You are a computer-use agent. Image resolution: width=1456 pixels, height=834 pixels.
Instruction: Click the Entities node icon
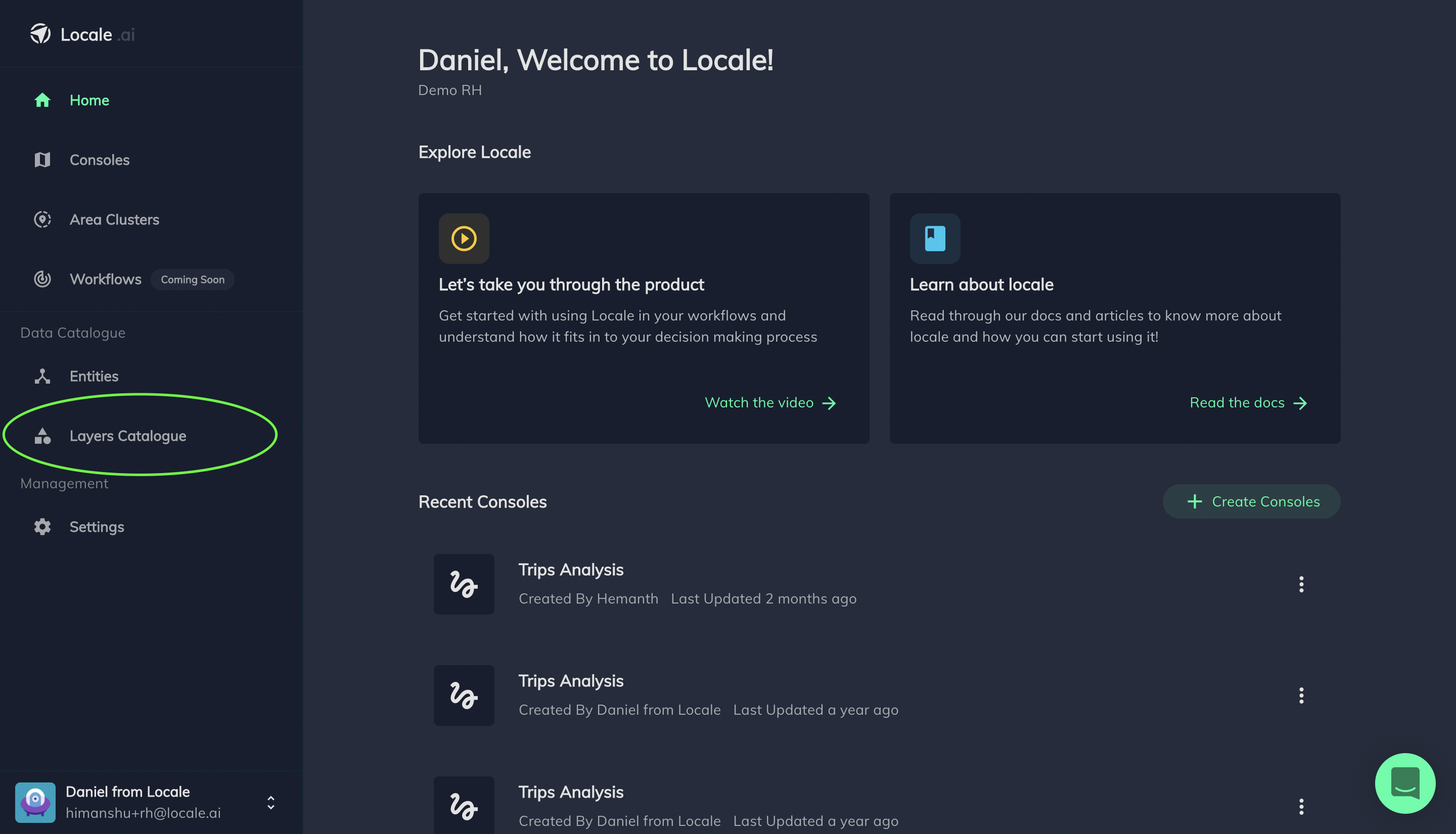tap(42, 377)
